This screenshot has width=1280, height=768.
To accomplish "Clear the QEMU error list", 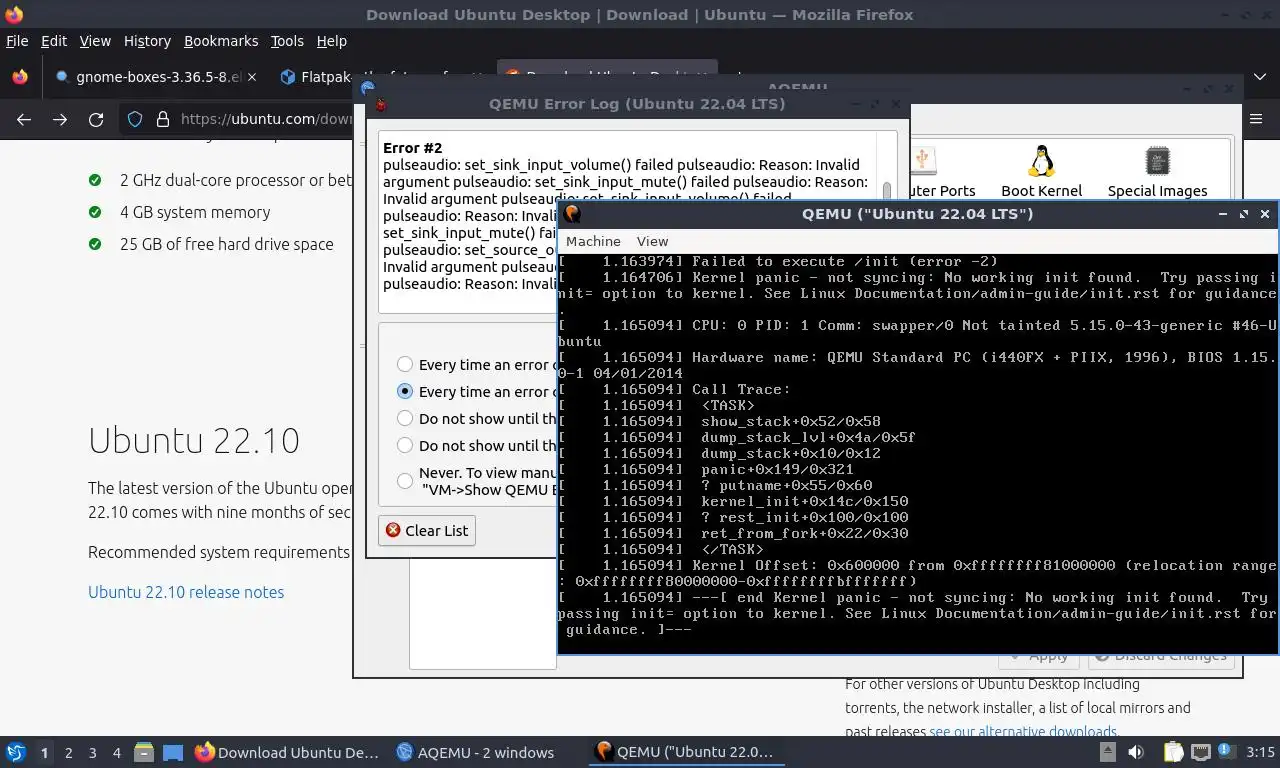I will coord(427,530).
